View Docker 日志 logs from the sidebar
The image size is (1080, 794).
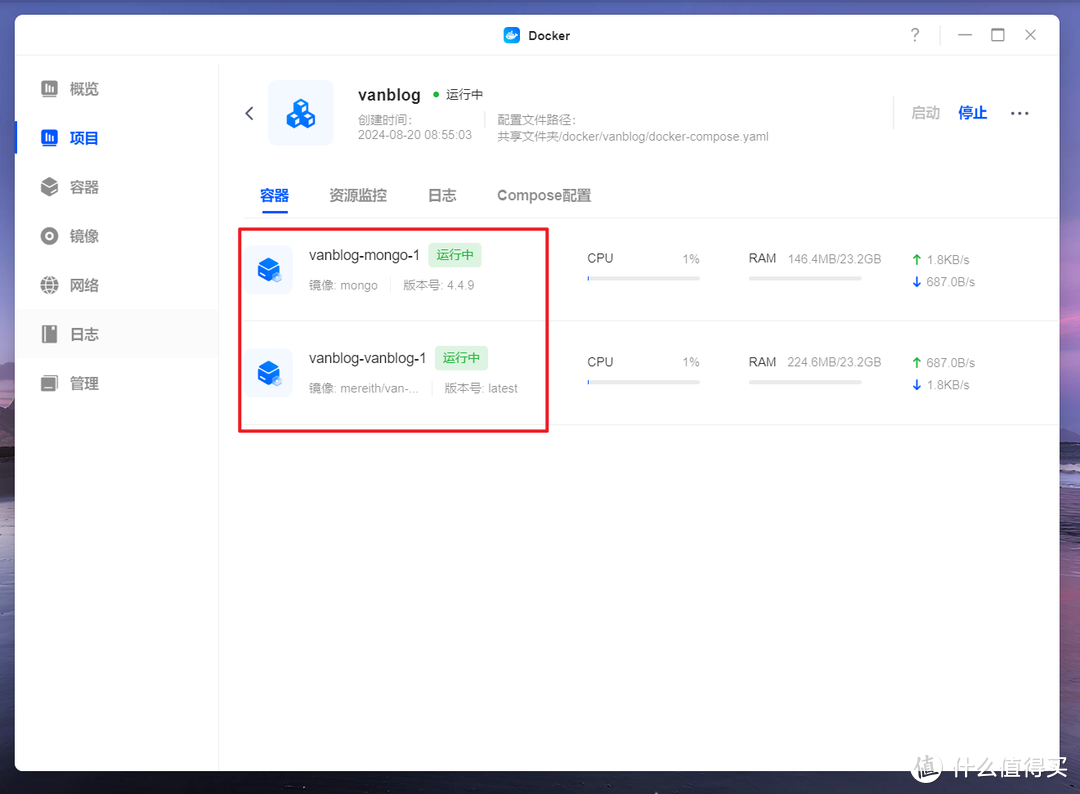[70, 333]
